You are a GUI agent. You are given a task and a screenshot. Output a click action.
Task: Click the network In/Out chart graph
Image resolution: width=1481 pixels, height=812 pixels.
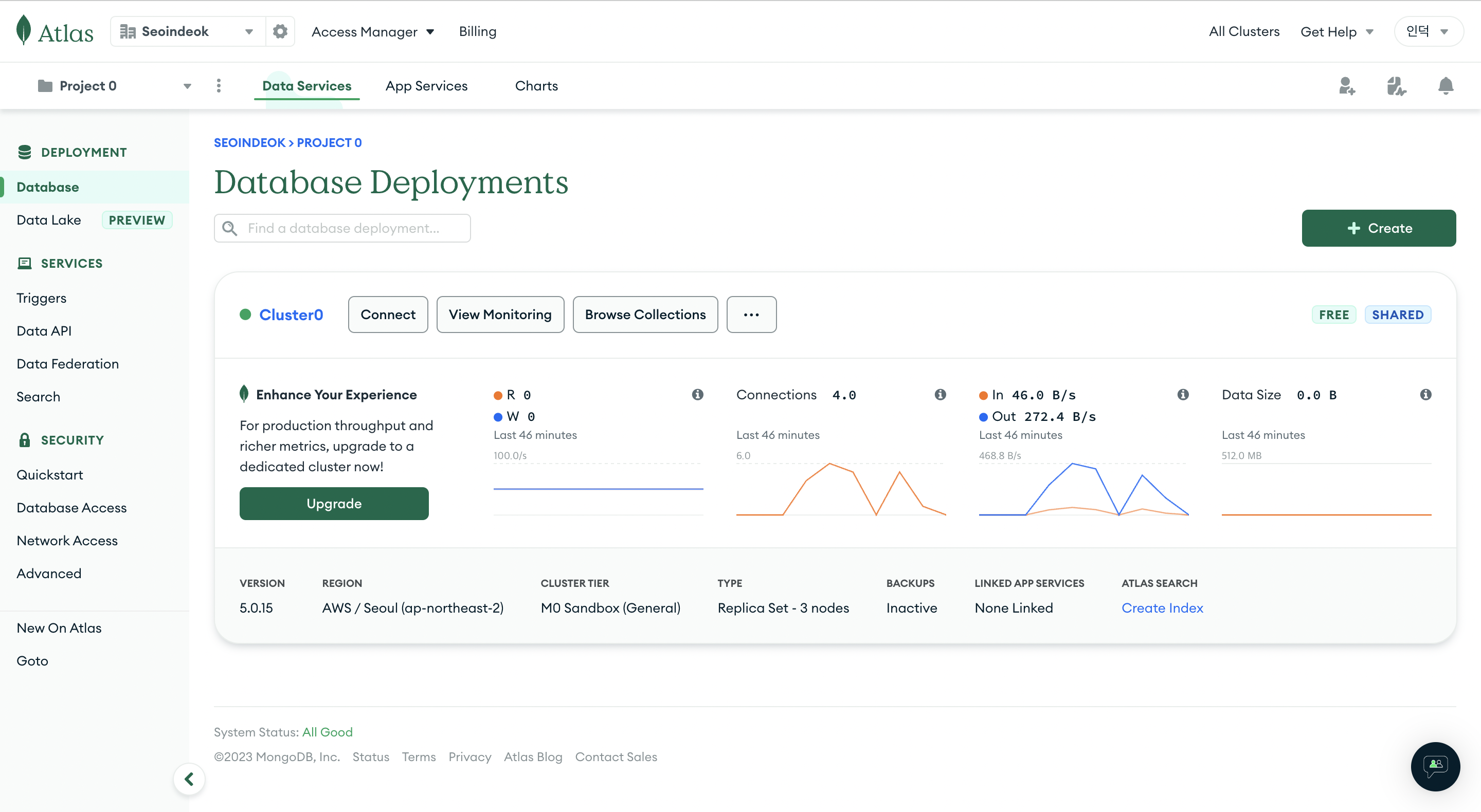click(1083, 489)
